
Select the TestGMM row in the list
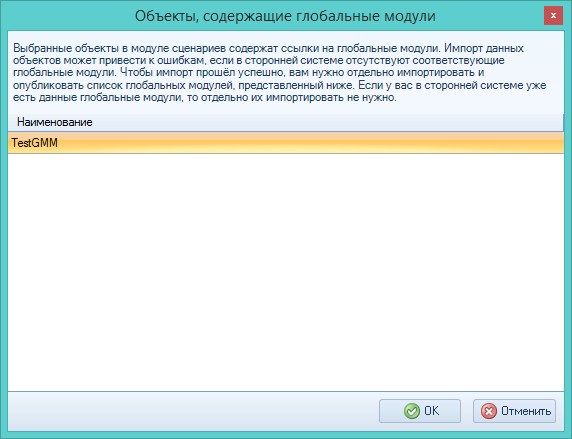[x=286, y=143]
